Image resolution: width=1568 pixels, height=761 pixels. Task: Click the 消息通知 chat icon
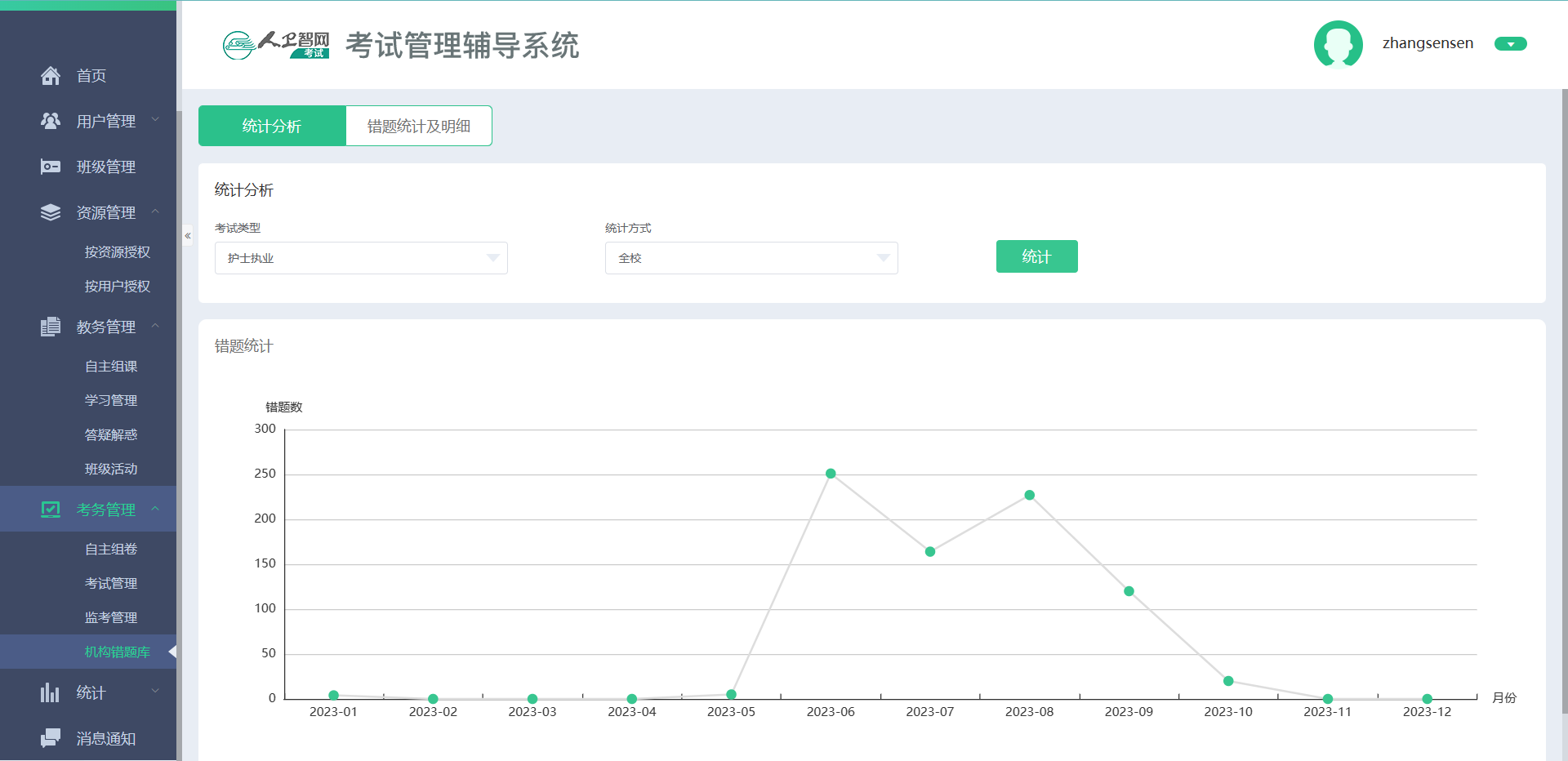[x=51, y=738]
